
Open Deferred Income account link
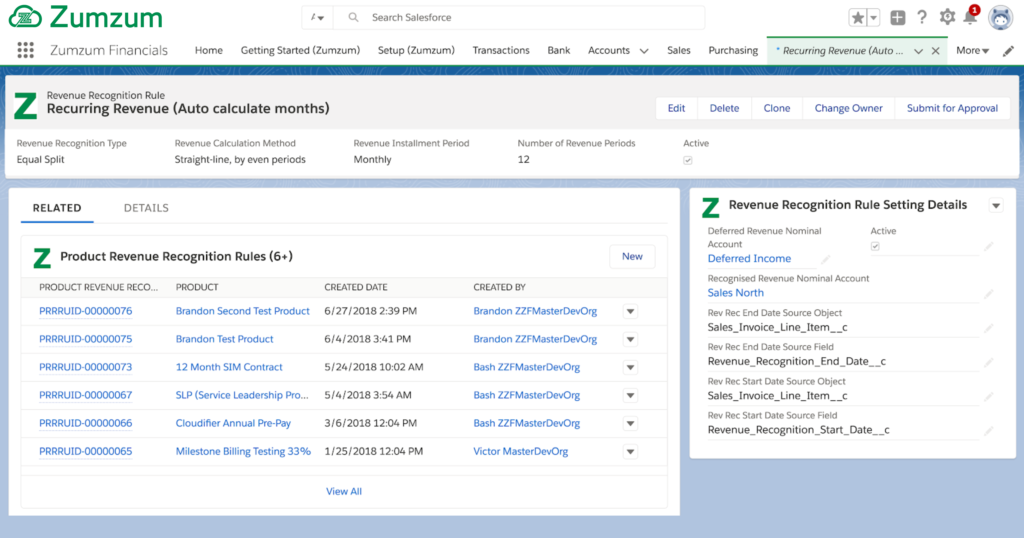click(749, 259)
